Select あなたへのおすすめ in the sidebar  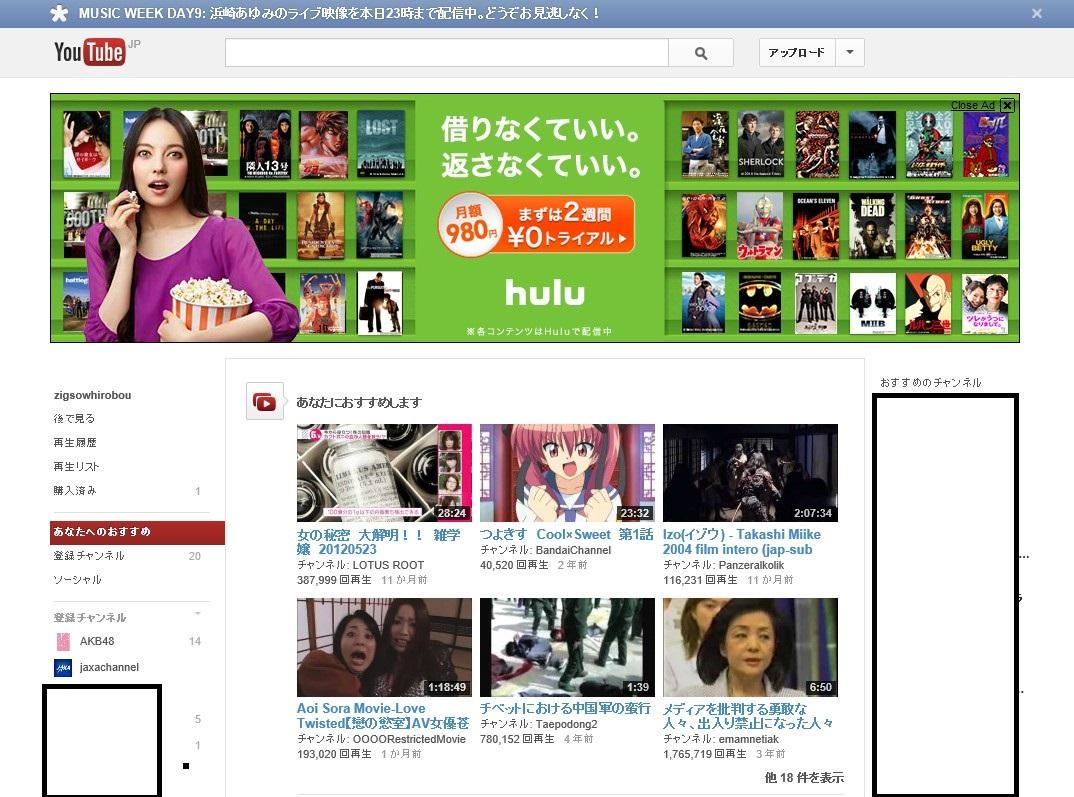137,532
